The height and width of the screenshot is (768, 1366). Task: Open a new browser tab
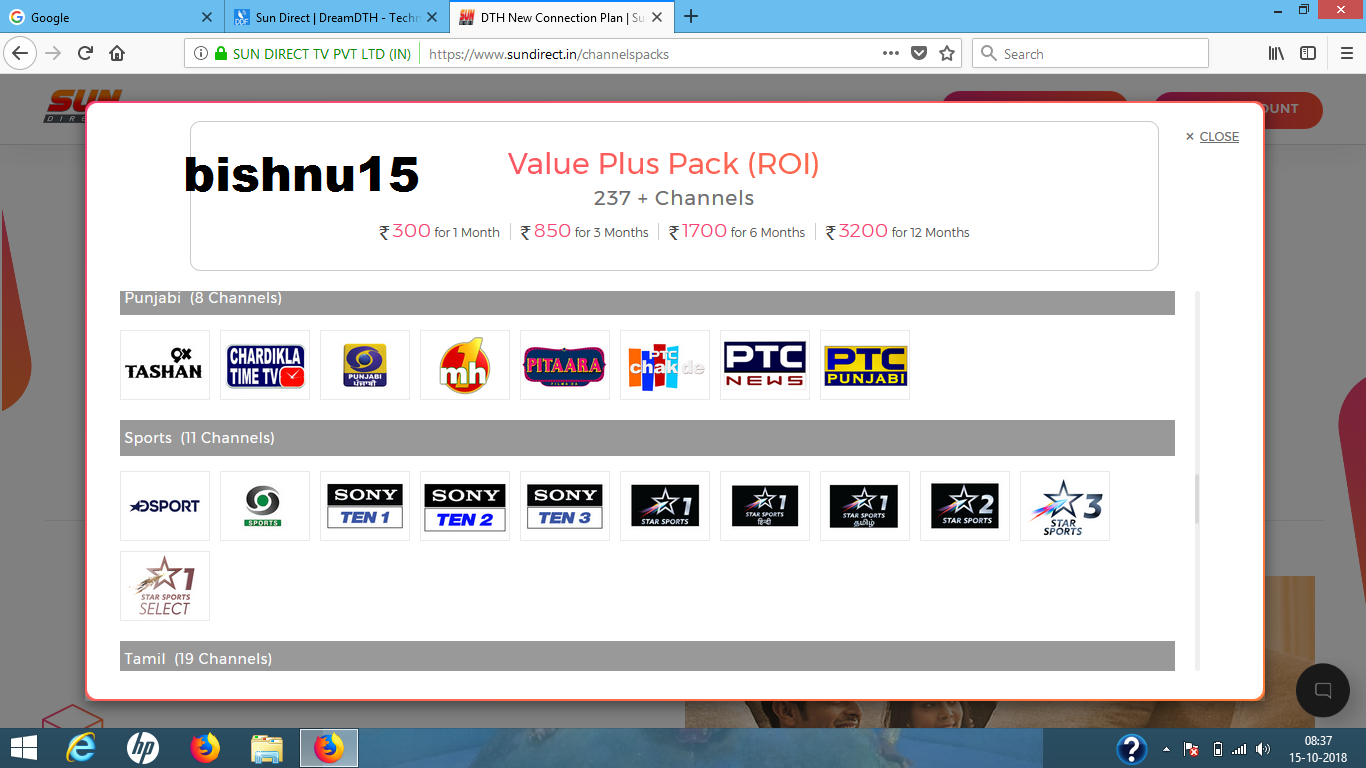[691, 16]
